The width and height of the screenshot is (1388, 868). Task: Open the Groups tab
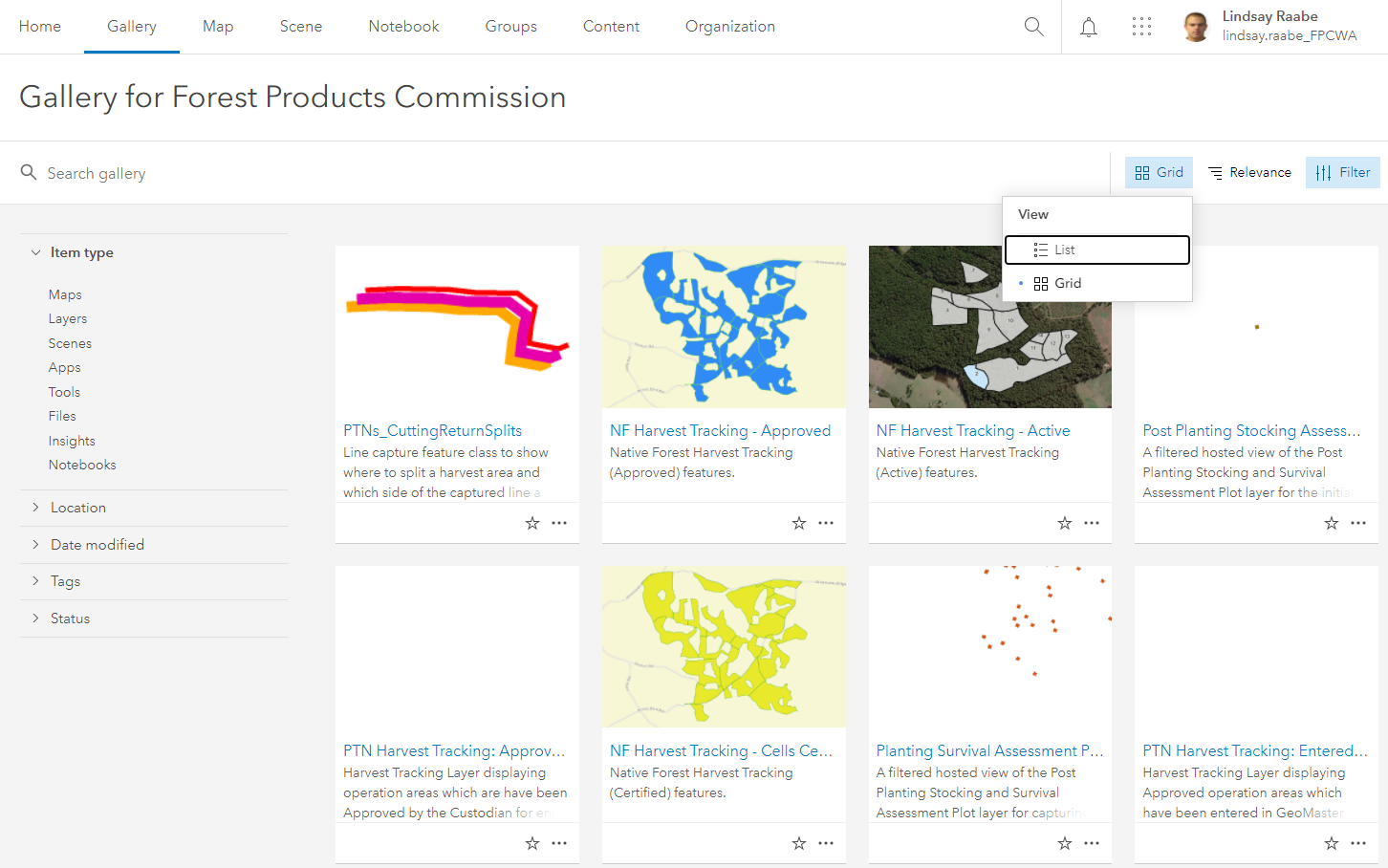(x=511, y=27)
